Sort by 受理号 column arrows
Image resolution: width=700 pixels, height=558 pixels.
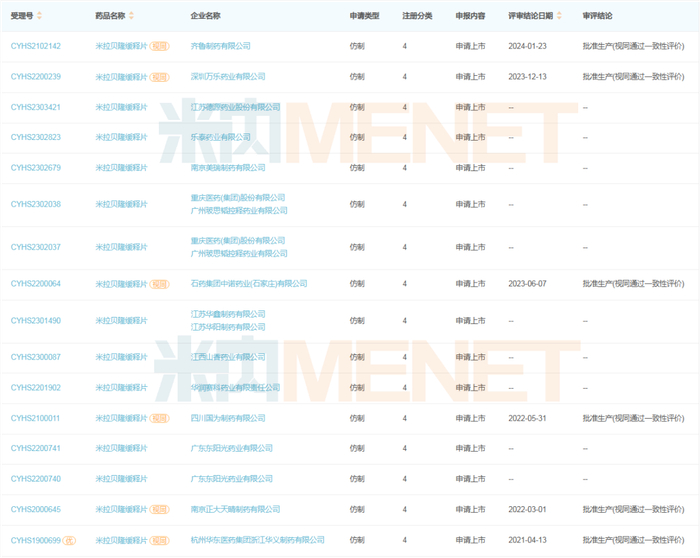tap(39, 16)
